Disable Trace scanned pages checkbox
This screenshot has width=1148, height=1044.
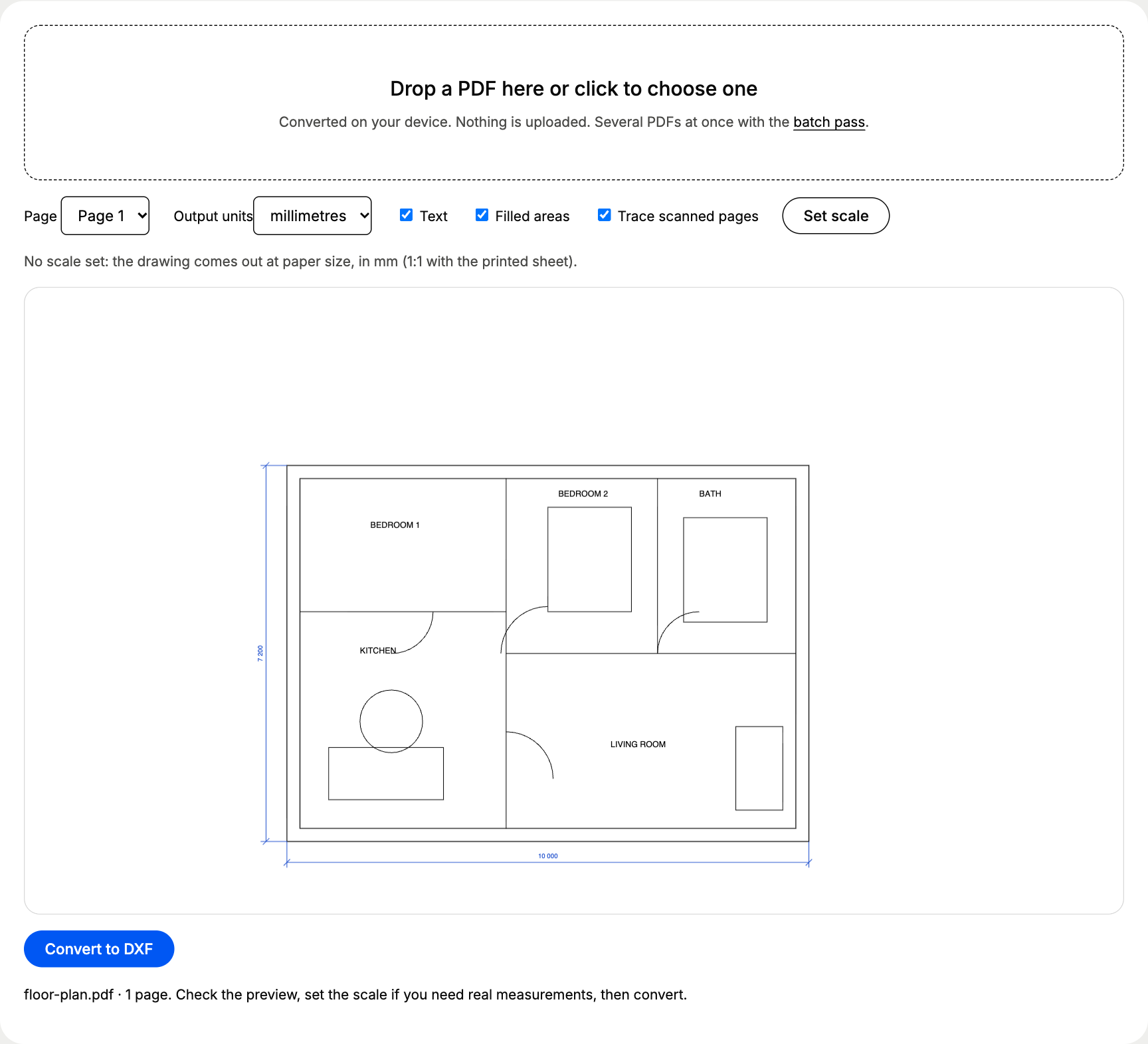point(604,215)
